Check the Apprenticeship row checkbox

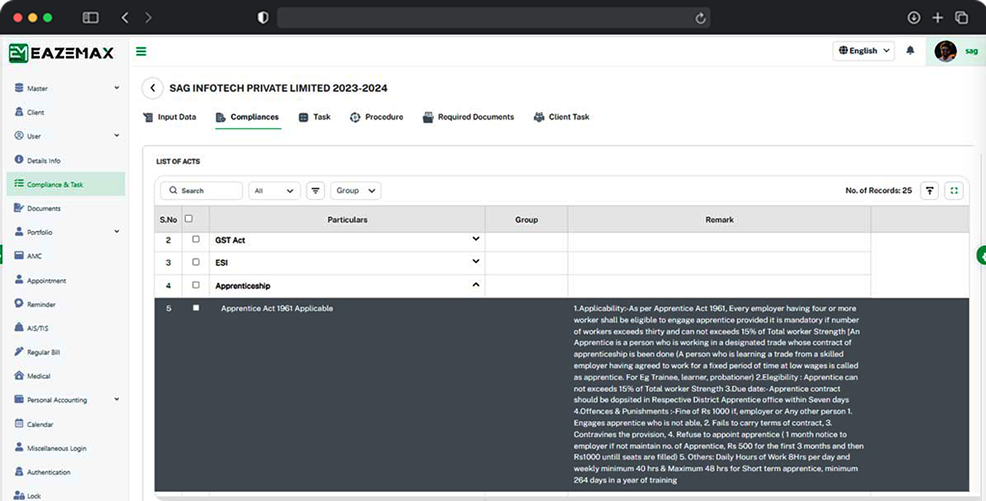point(196,285)
